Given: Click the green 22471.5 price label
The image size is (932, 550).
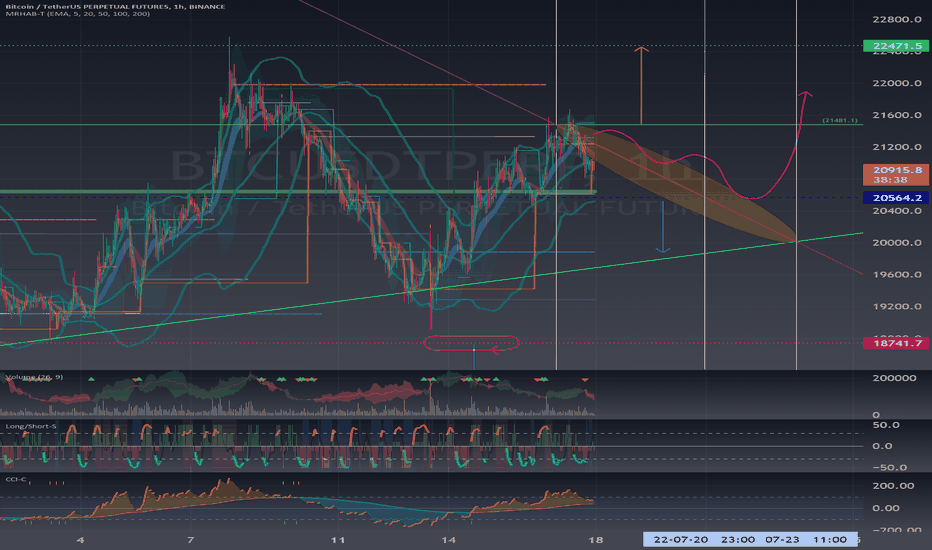Looking at the screenshot, I should [x=896, y=46].
